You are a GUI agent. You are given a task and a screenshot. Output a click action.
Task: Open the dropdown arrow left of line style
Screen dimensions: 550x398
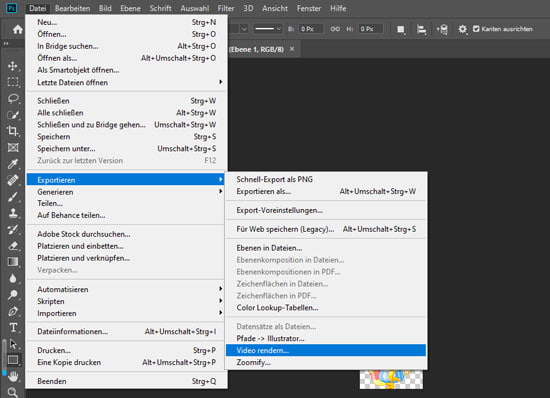pyautogui.click(x=244, y=29)
